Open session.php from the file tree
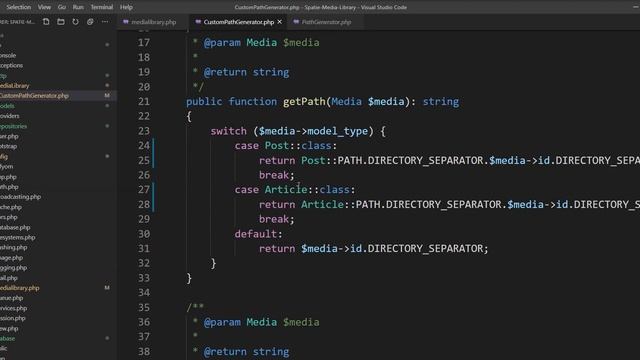Image resolution: width=640 pixels, height=360 pixels. pos(13,318)
